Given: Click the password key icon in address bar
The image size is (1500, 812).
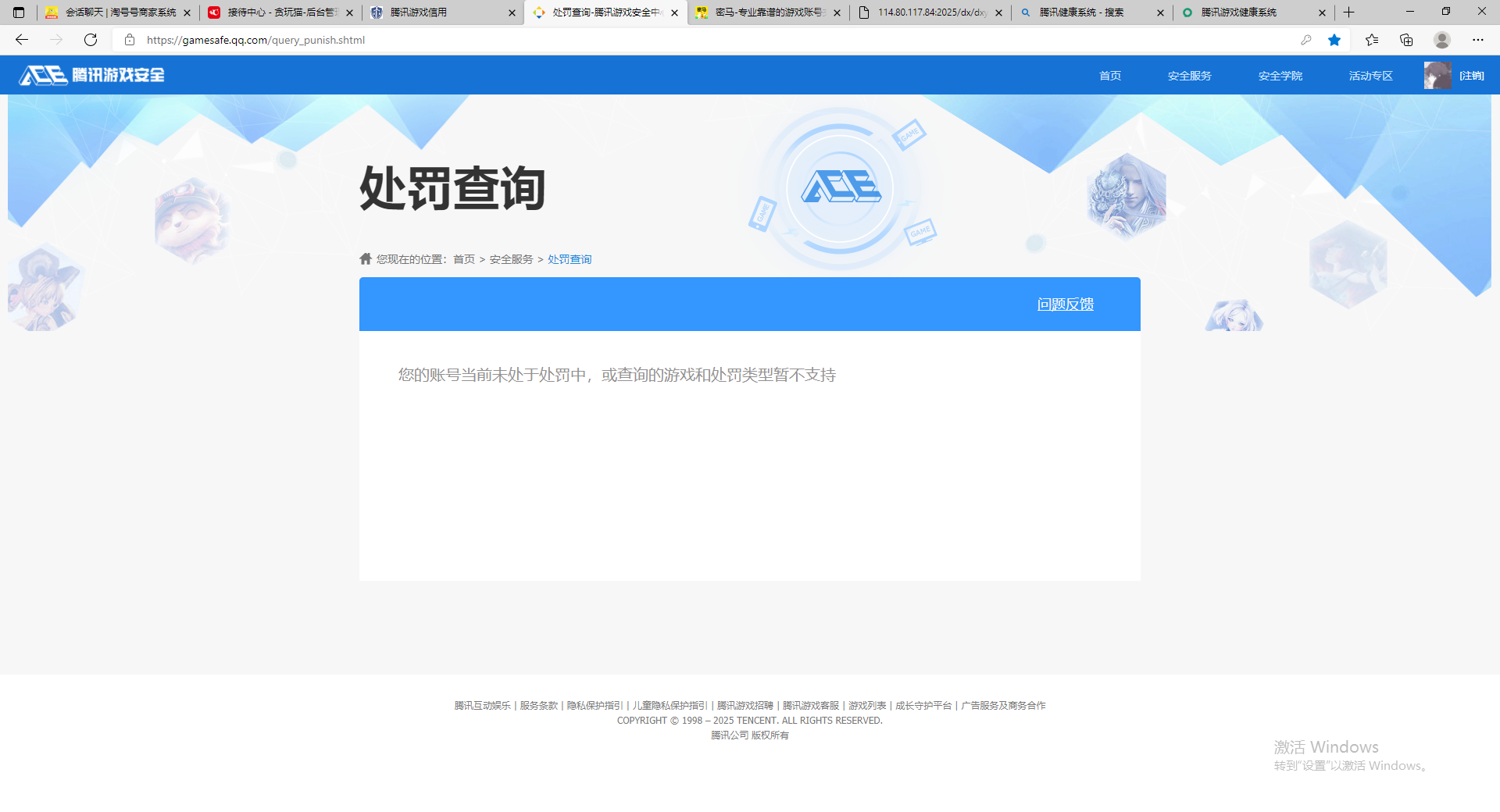Looking at the screenshot, I should [x=1305, y=40].
